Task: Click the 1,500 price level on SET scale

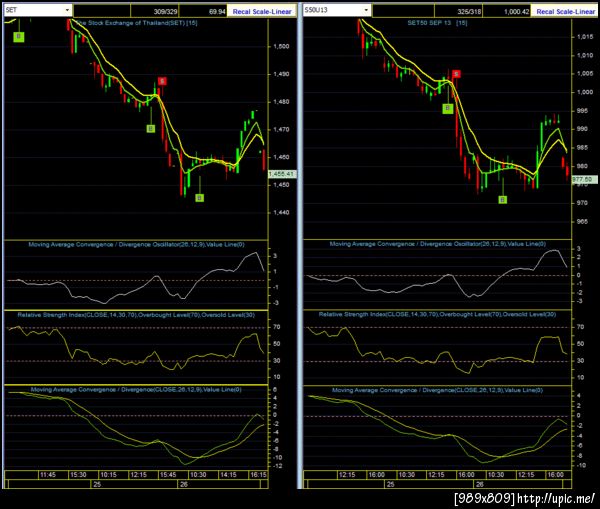Action: click(281, 47)
